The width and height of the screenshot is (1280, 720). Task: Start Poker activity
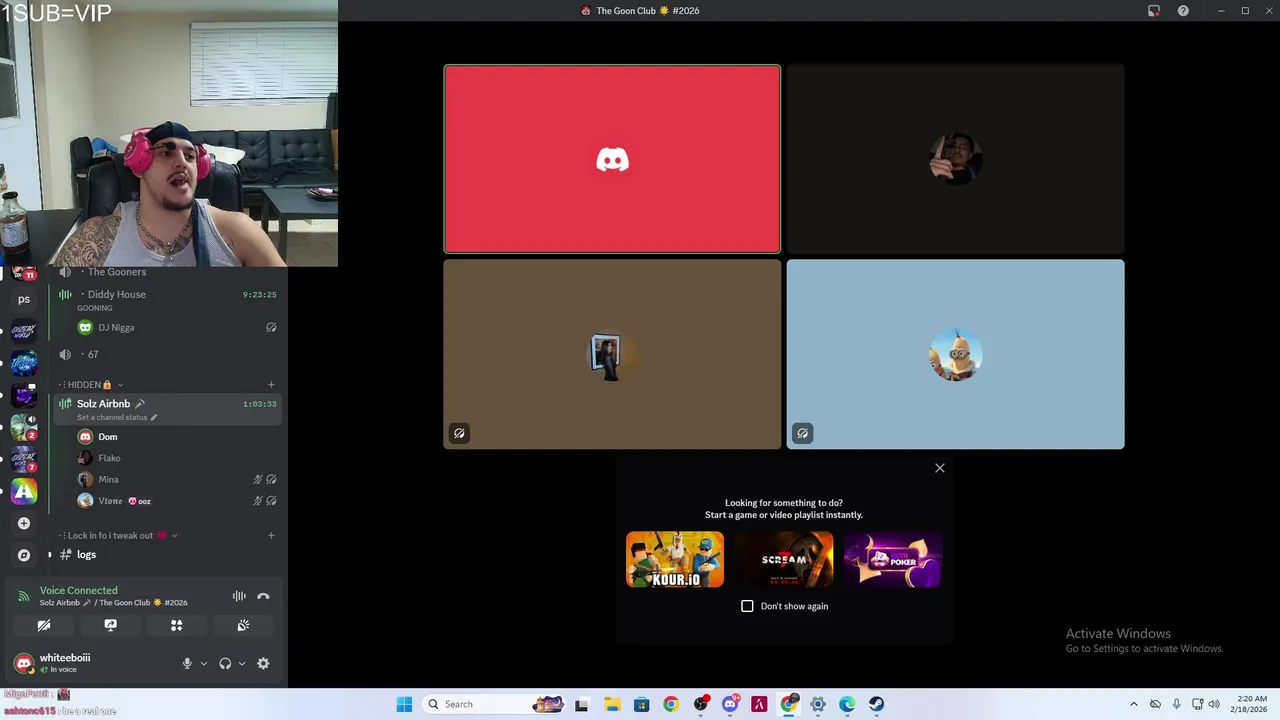pyautogui.click(x=892, y=559)
